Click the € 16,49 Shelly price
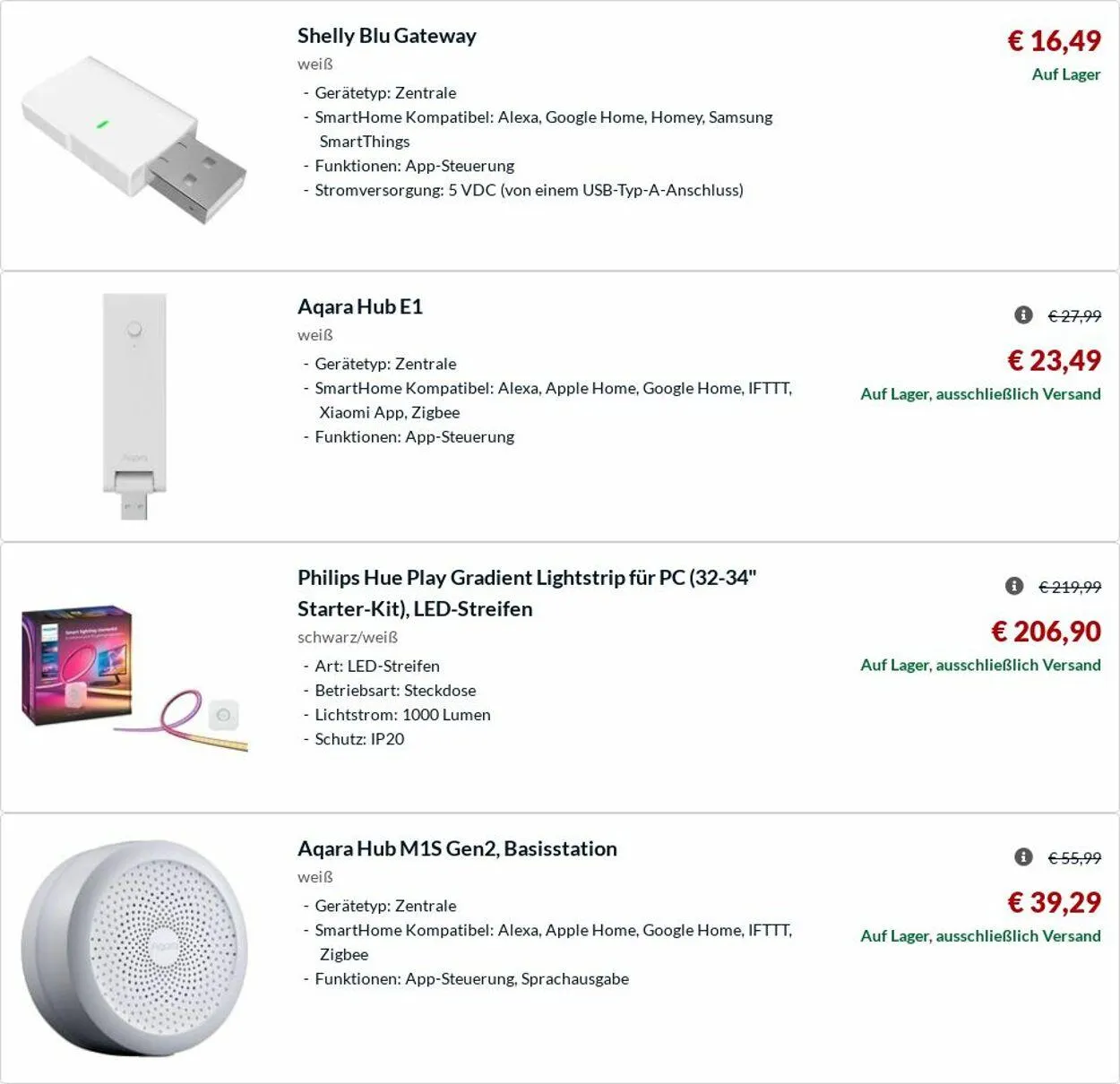Viewport: 1120px width, 1084px height. pos(1054,40)
